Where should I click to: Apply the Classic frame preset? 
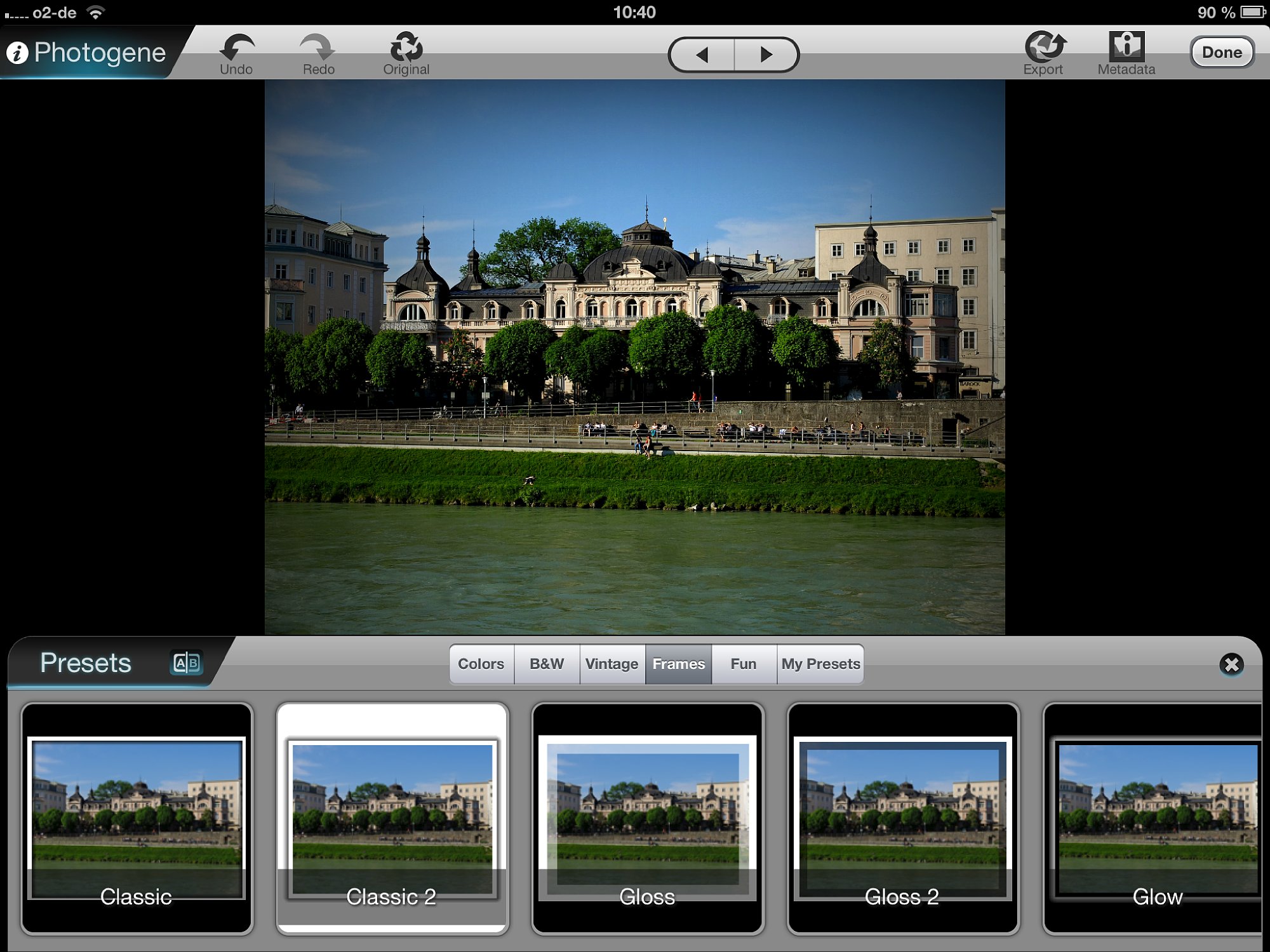(x=137, y=817)
